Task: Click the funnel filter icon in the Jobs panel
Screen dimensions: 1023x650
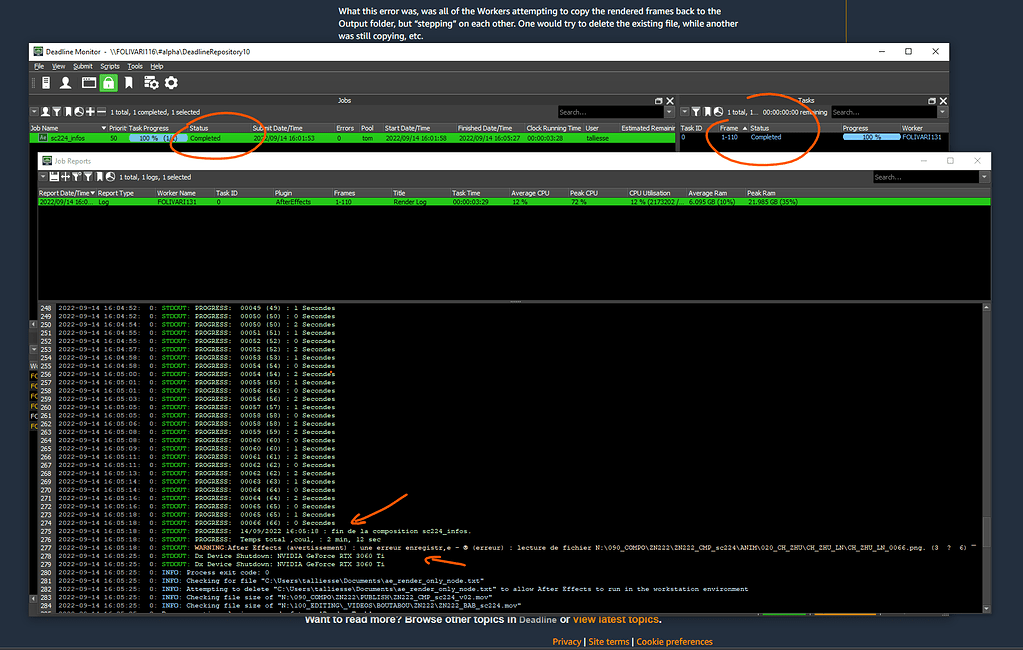Action: [x=57, y=111]
